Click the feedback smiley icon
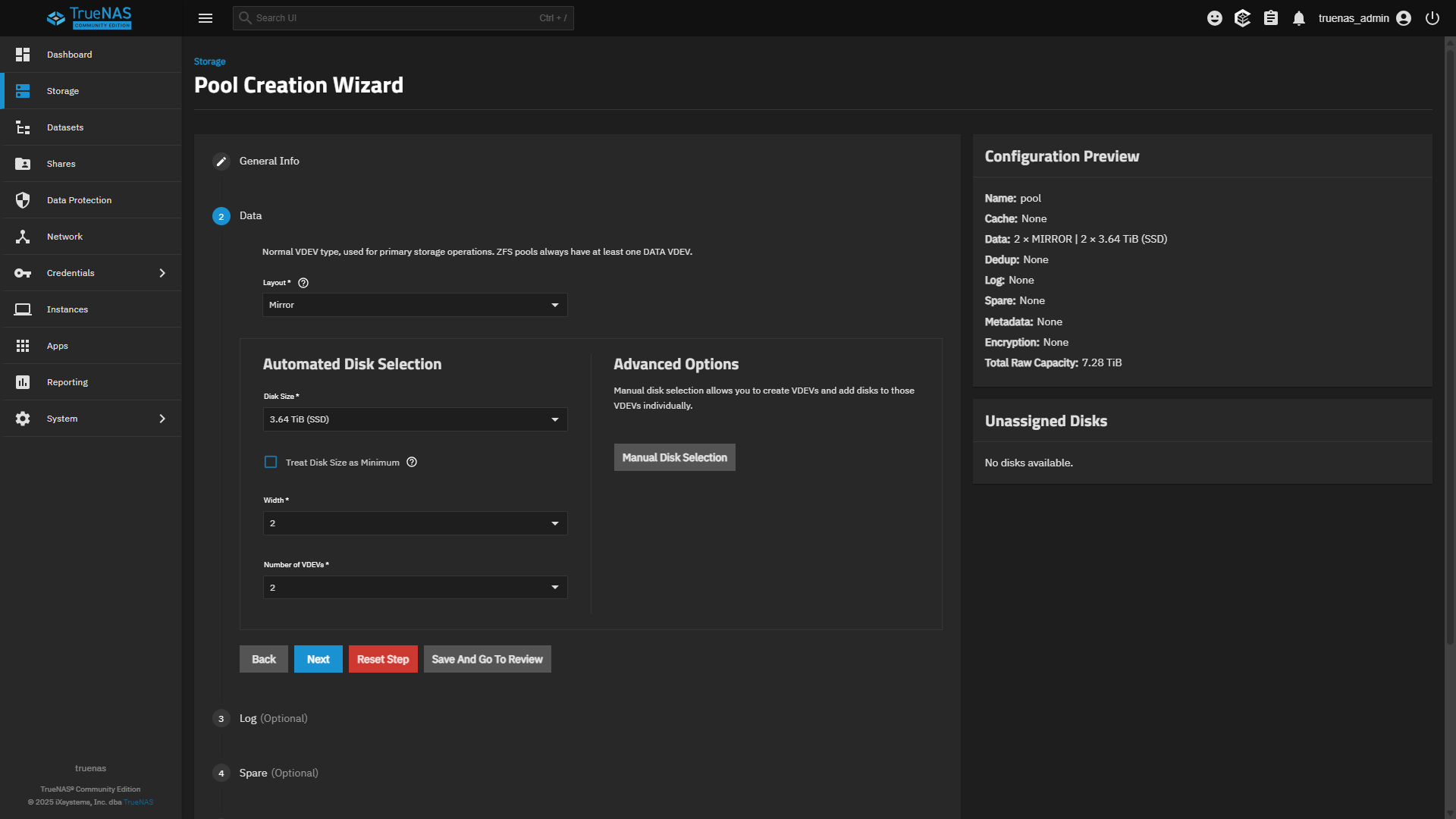The width and height of the screenshot is (1456, 819). tap(1215, 18)
